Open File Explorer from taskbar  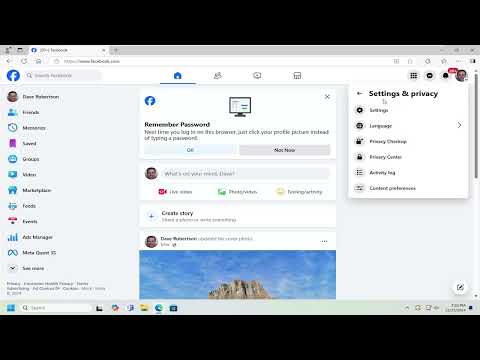point(144,308)
